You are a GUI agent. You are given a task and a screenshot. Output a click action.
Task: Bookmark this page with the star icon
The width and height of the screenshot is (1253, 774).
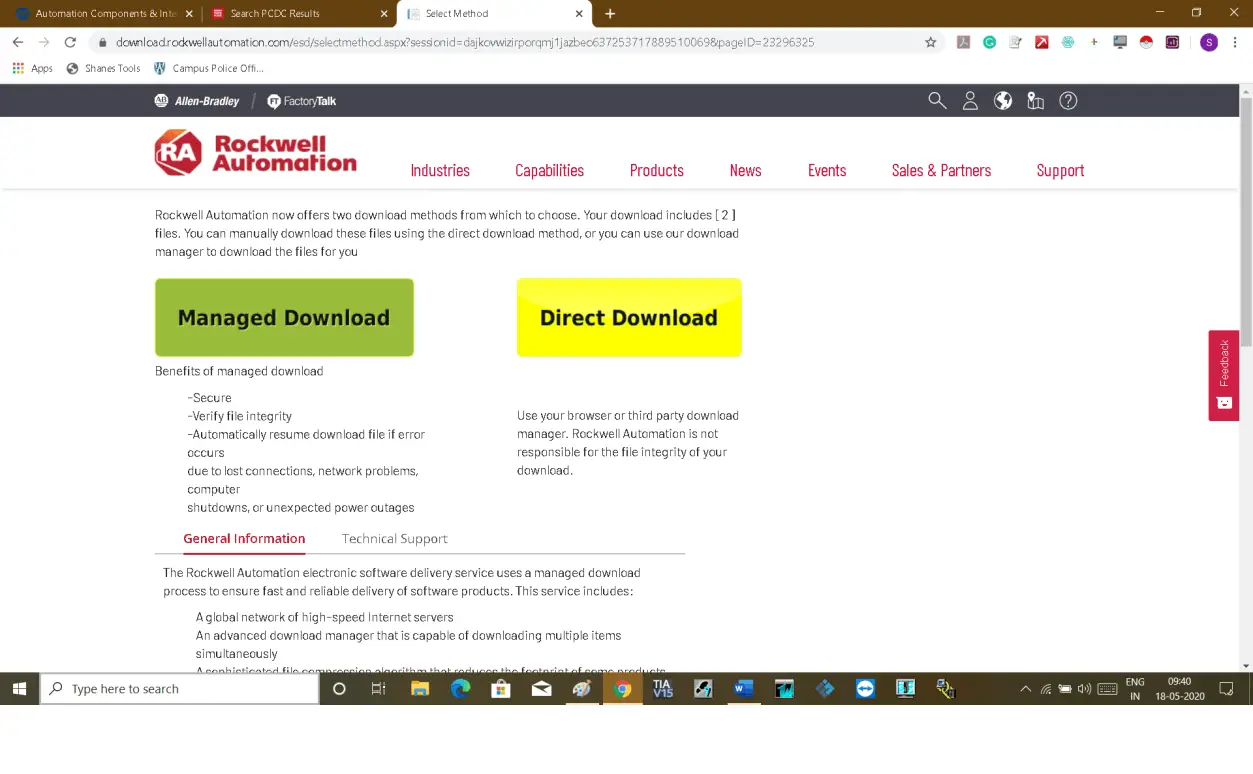tap(931, 42)
